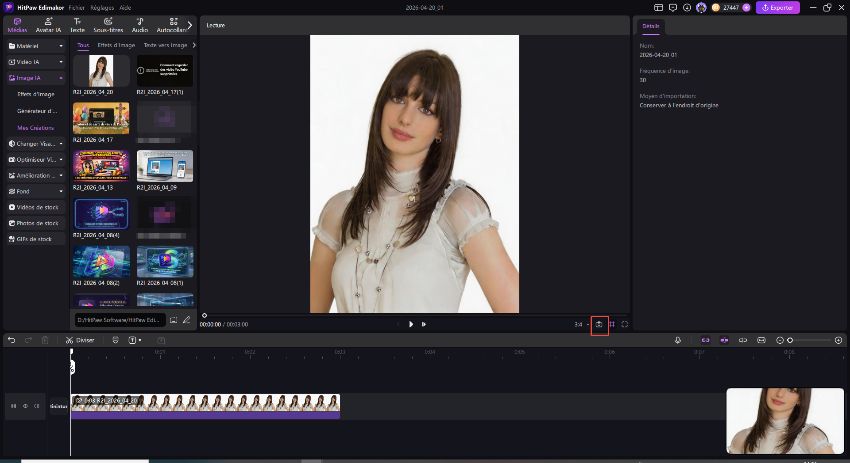Click the redo icon

click(x=28, y=340)
